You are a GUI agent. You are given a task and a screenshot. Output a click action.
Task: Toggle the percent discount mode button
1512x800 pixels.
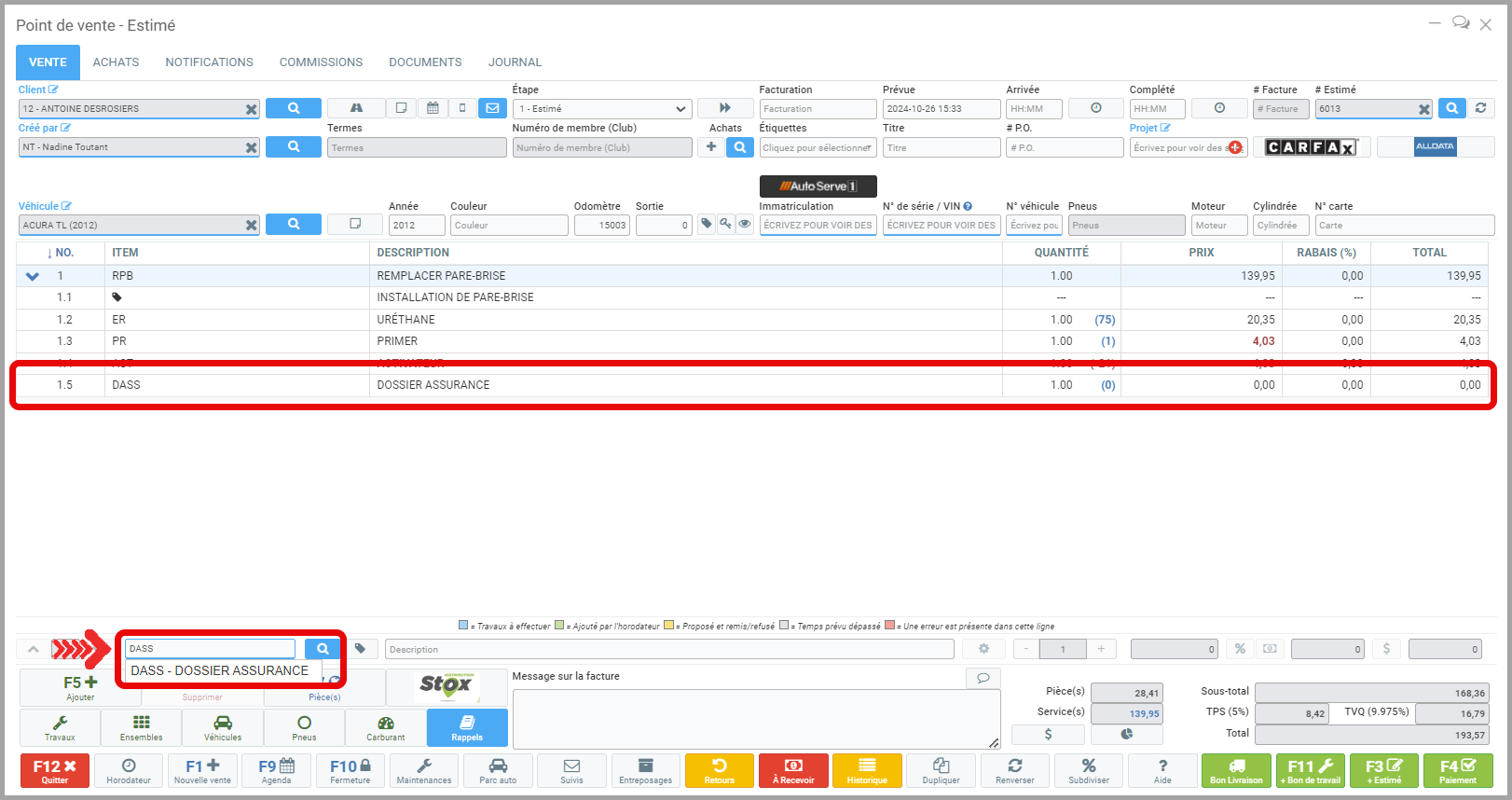pyautogui.click(x=1240, y=649)
